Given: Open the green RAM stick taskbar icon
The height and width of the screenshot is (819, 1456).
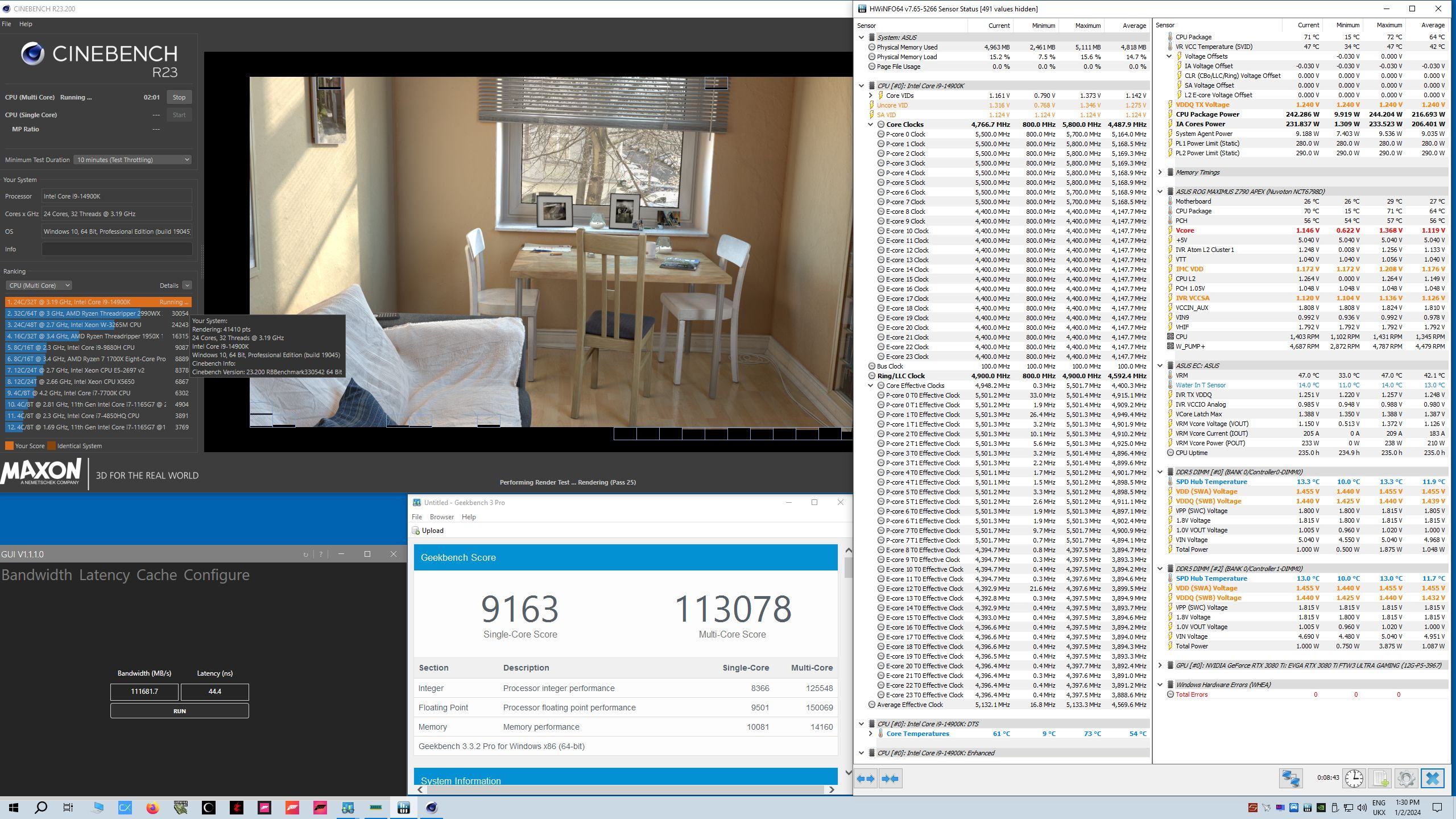Looking at the screenshot, I should click(x=376, y=808).
